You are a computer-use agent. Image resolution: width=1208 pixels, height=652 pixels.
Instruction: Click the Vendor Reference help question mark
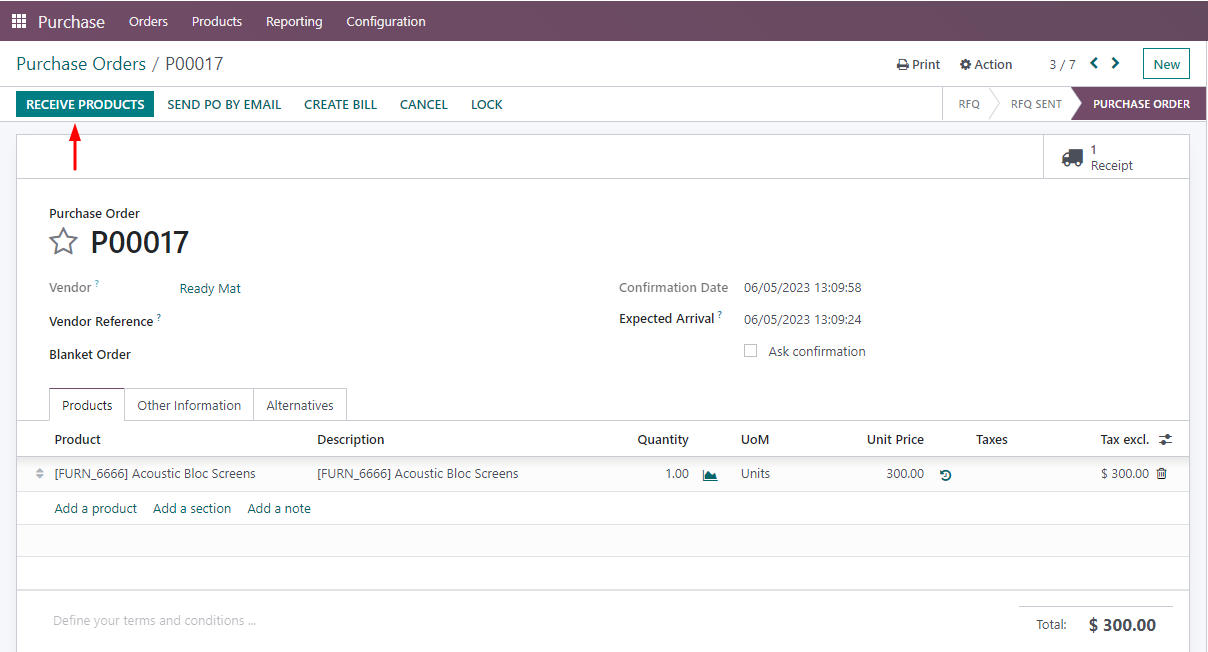coord(158,318)
